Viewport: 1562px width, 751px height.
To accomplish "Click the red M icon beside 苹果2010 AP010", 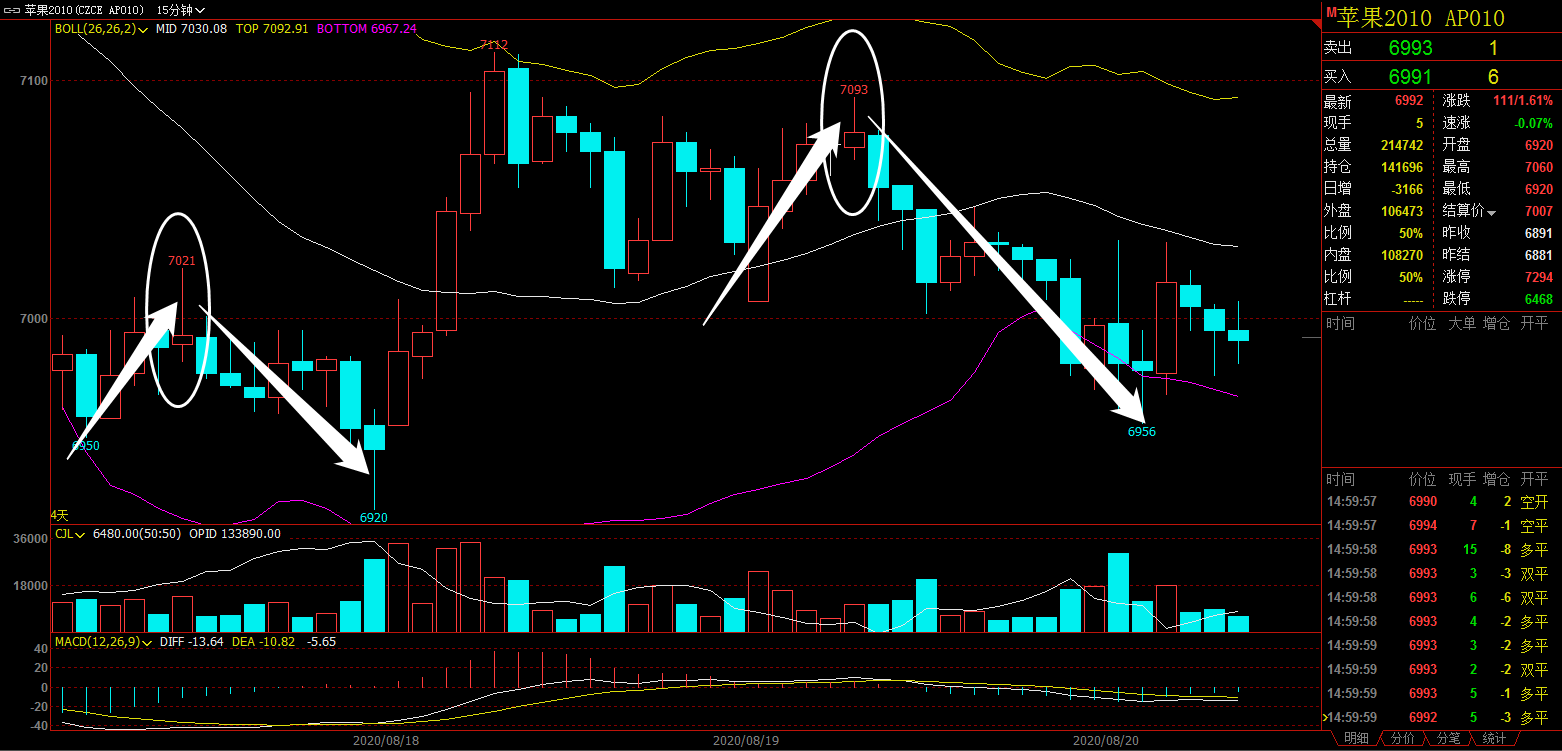I will click(x=1331, y=12).
